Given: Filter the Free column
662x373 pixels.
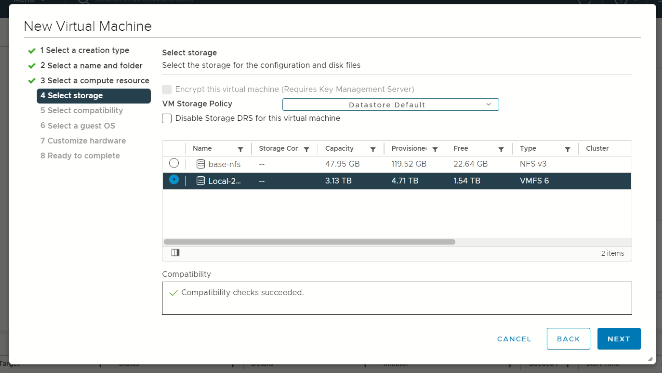Looking at the screenshot, I should point(501,149).
